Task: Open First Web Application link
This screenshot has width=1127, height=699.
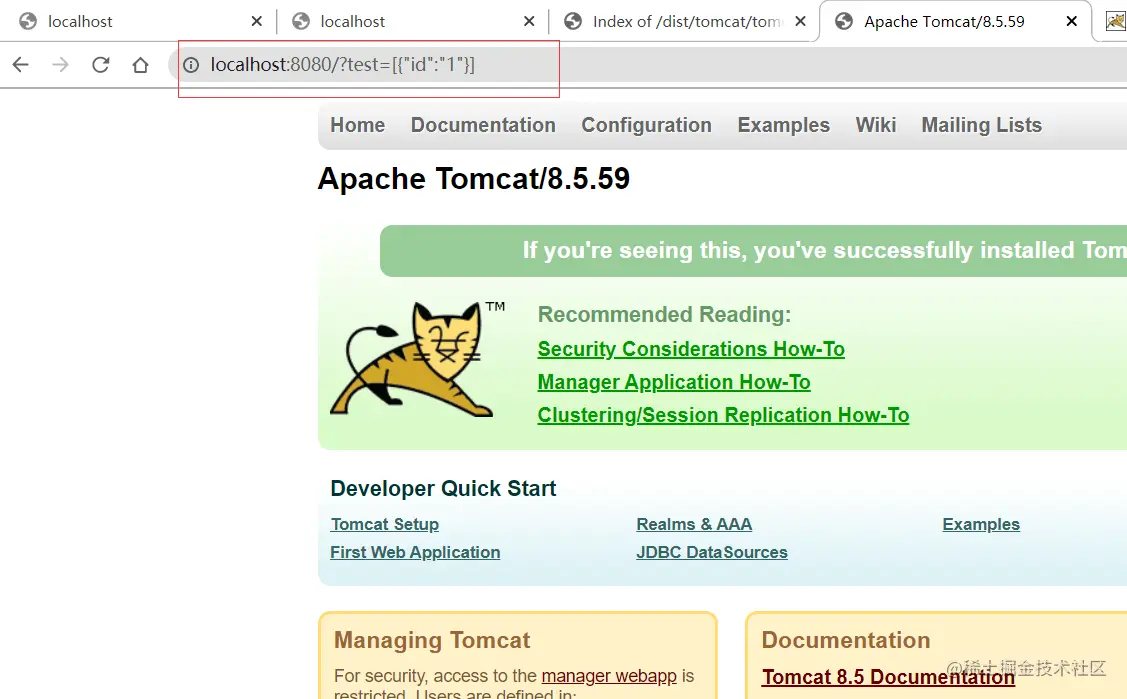Action: tap(415, 552)
